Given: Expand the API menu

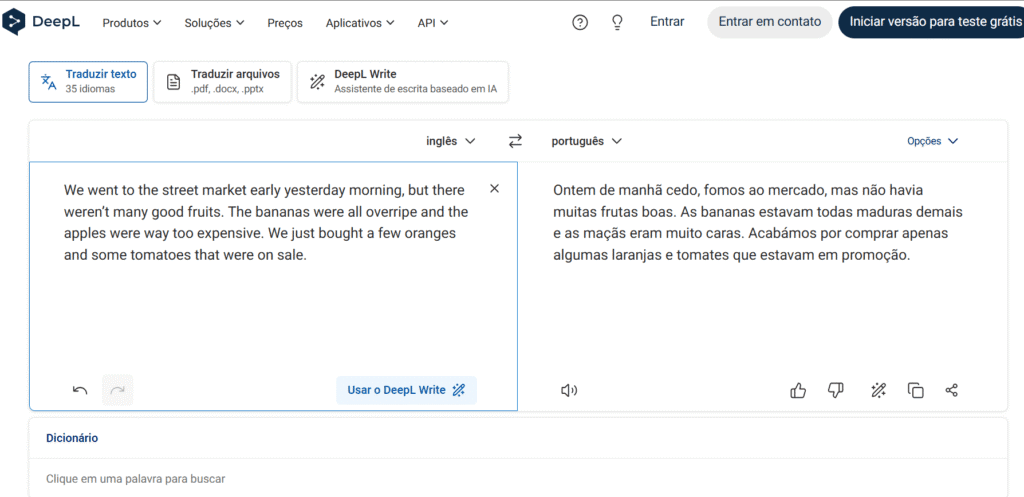Looking at the screenshot, I should tap(433, 23).
